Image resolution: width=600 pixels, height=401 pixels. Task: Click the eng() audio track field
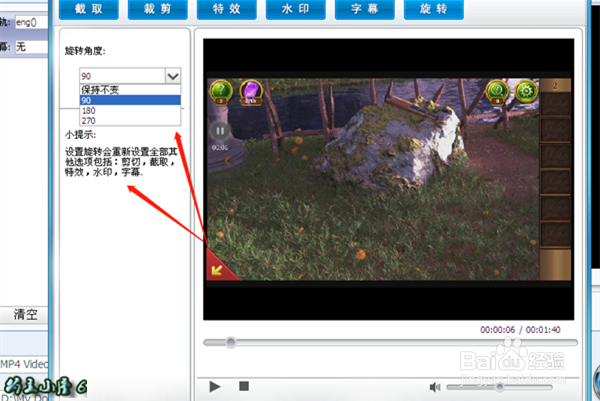coord(31,22)
